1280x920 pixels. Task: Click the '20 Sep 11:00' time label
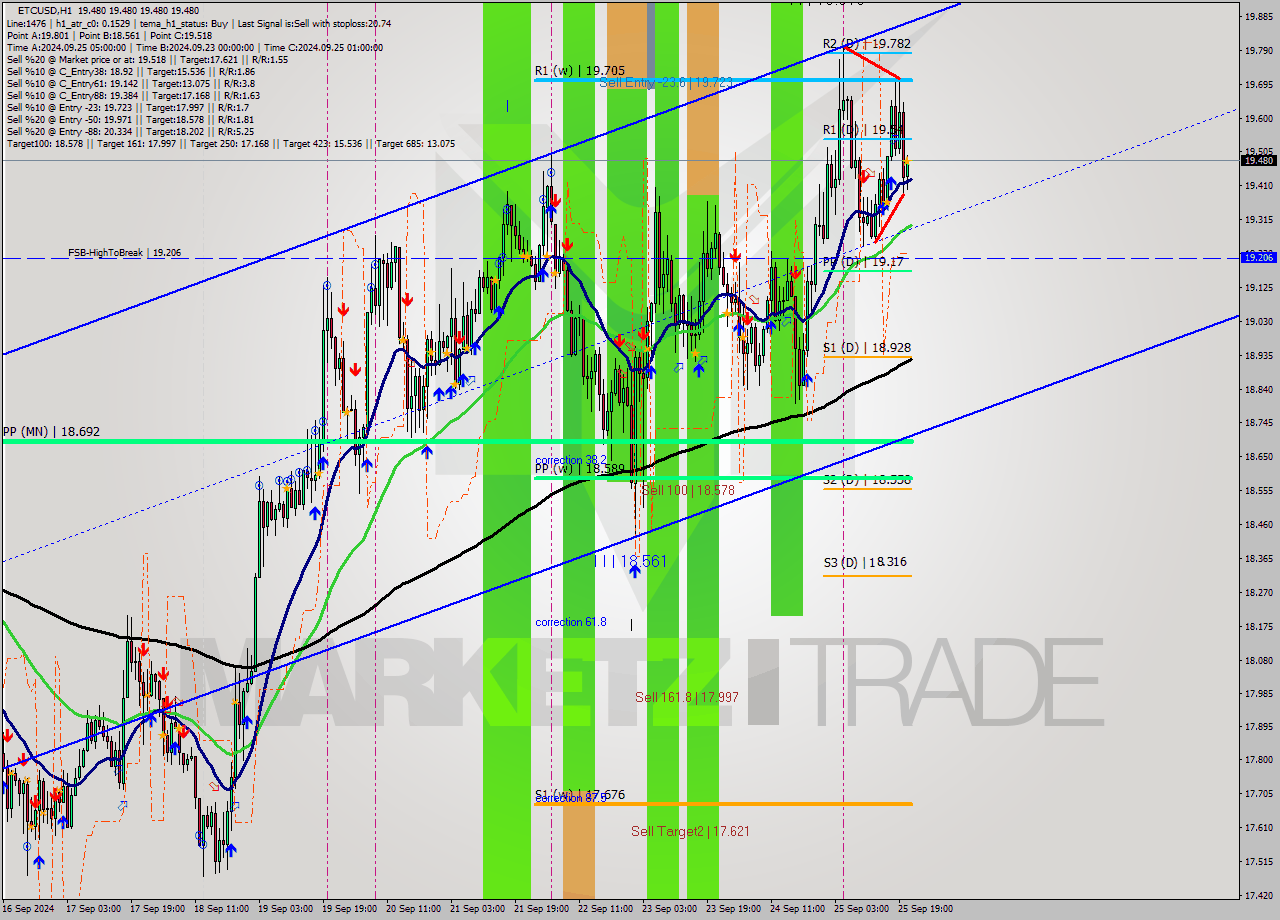pos(414,909)
